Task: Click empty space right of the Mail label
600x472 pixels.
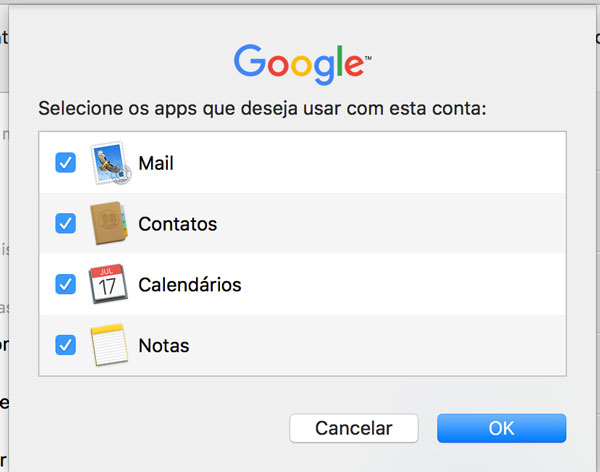Action: click(400, 163)
